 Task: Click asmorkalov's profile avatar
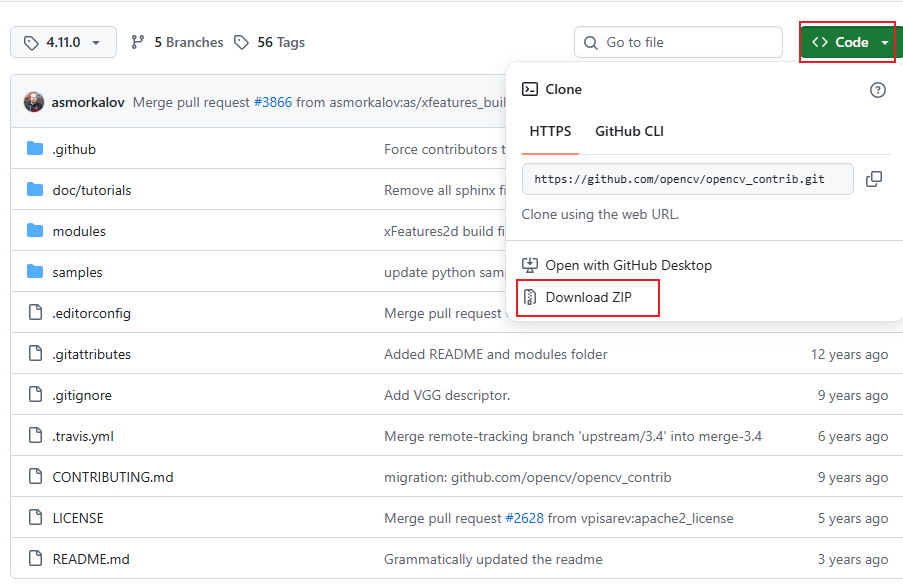pyautogui.click(x=33, y=100)
